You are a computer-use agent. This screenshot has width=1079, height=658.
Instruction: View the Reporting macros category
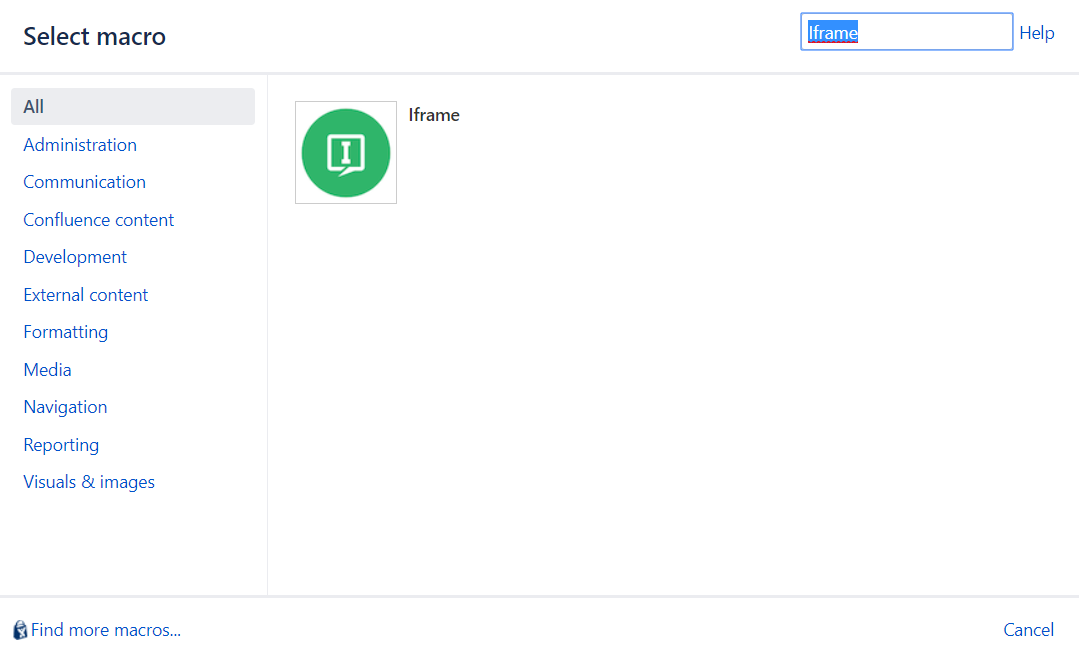coord(61,445)
